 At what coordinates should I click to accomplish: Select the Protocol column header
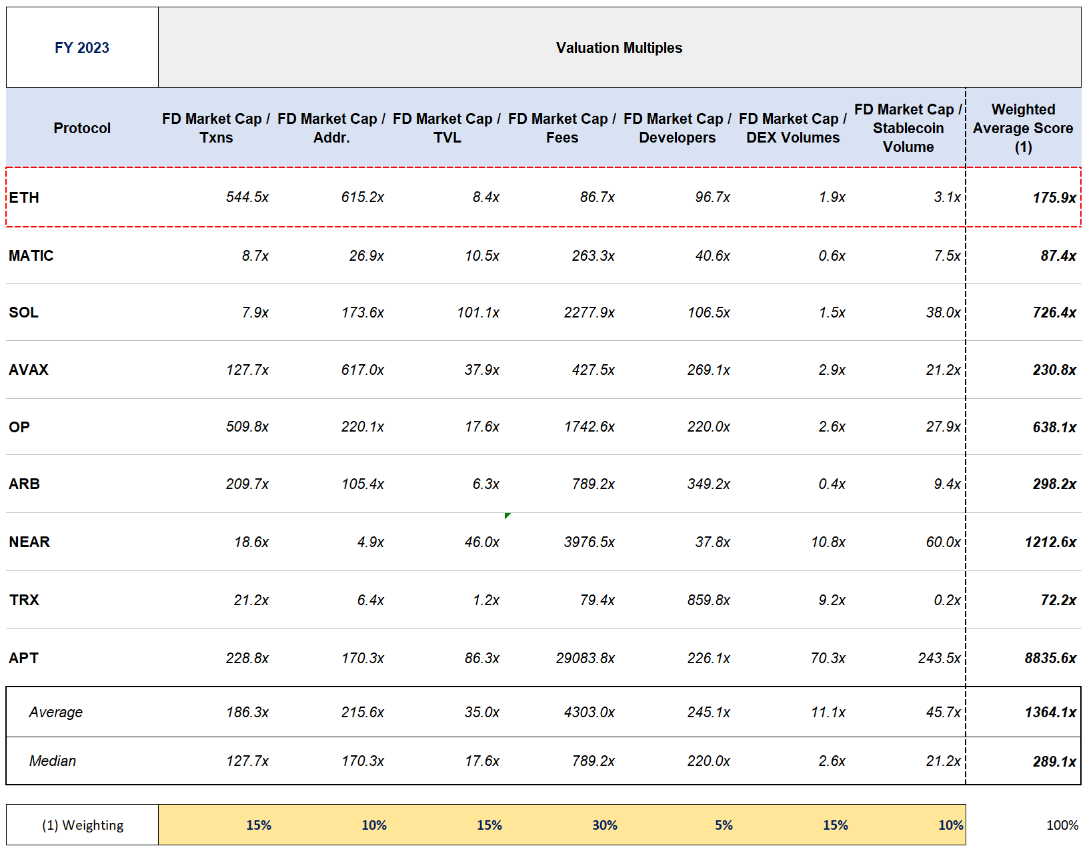pos(82,128)
